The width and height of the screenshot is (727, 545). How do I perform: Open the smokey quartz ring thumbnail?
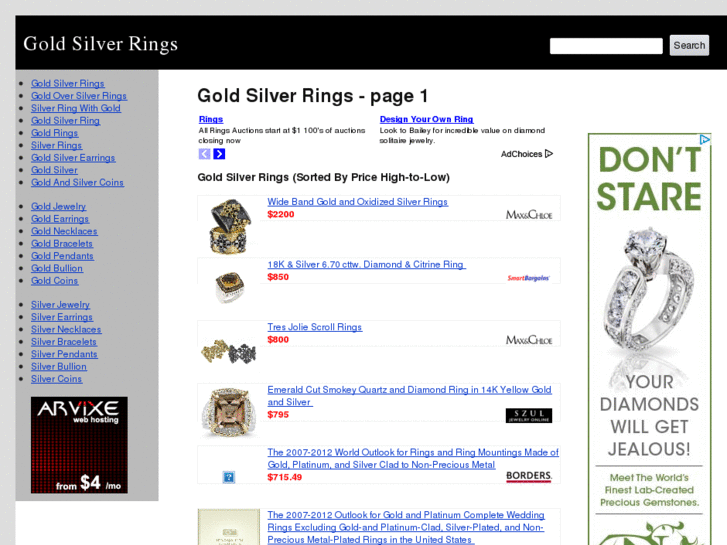[x=229, y=412]
